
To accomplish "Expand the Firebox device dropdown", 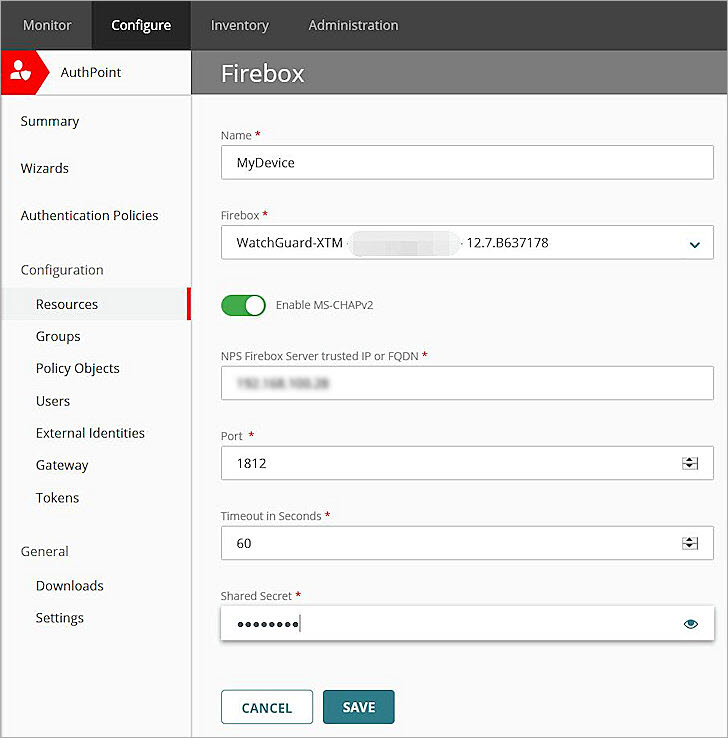I will 694,243.
